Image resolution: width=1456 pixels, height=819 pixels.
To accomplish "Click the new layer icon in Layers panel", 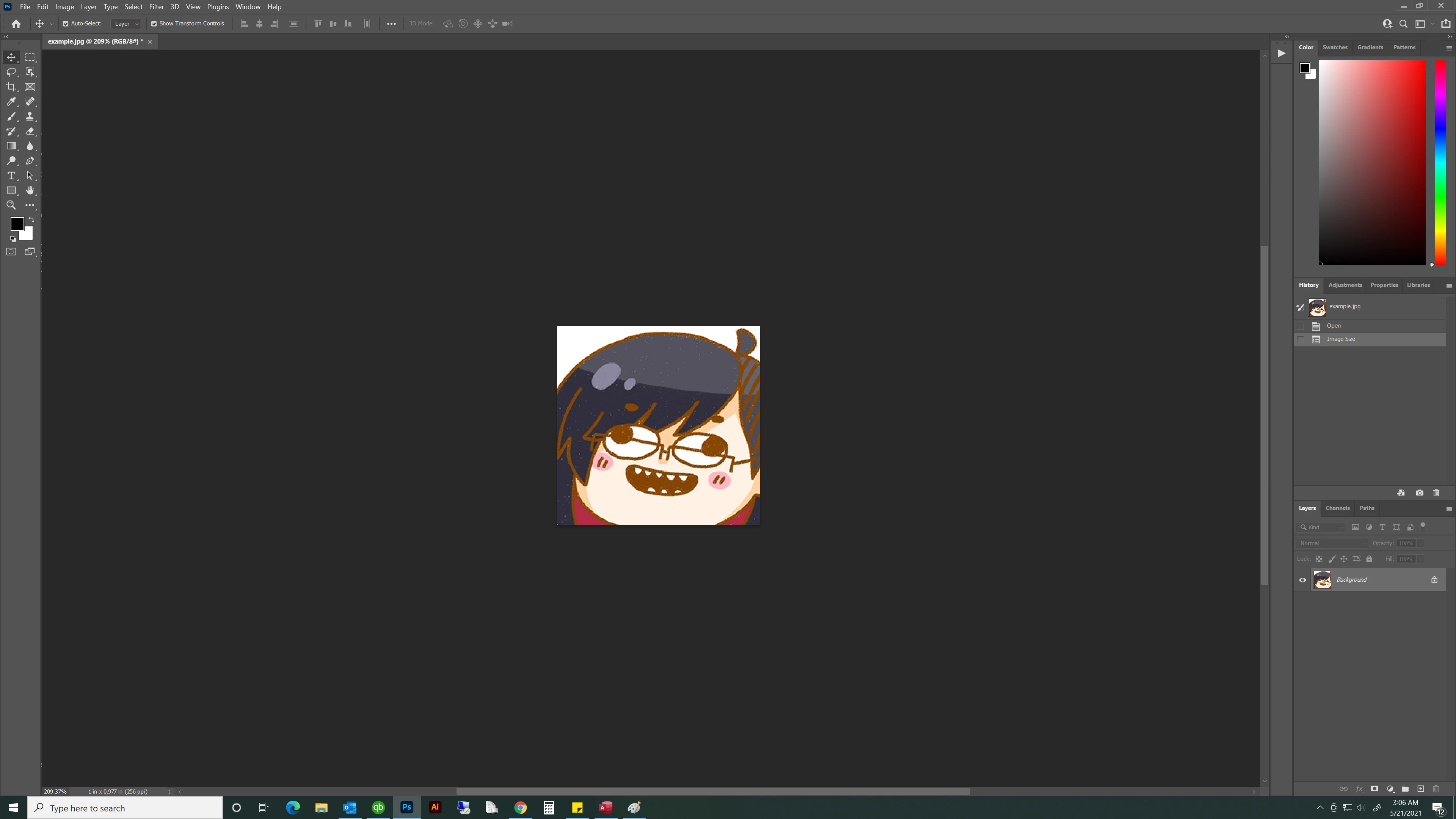I will click(x=1420, y=789).
